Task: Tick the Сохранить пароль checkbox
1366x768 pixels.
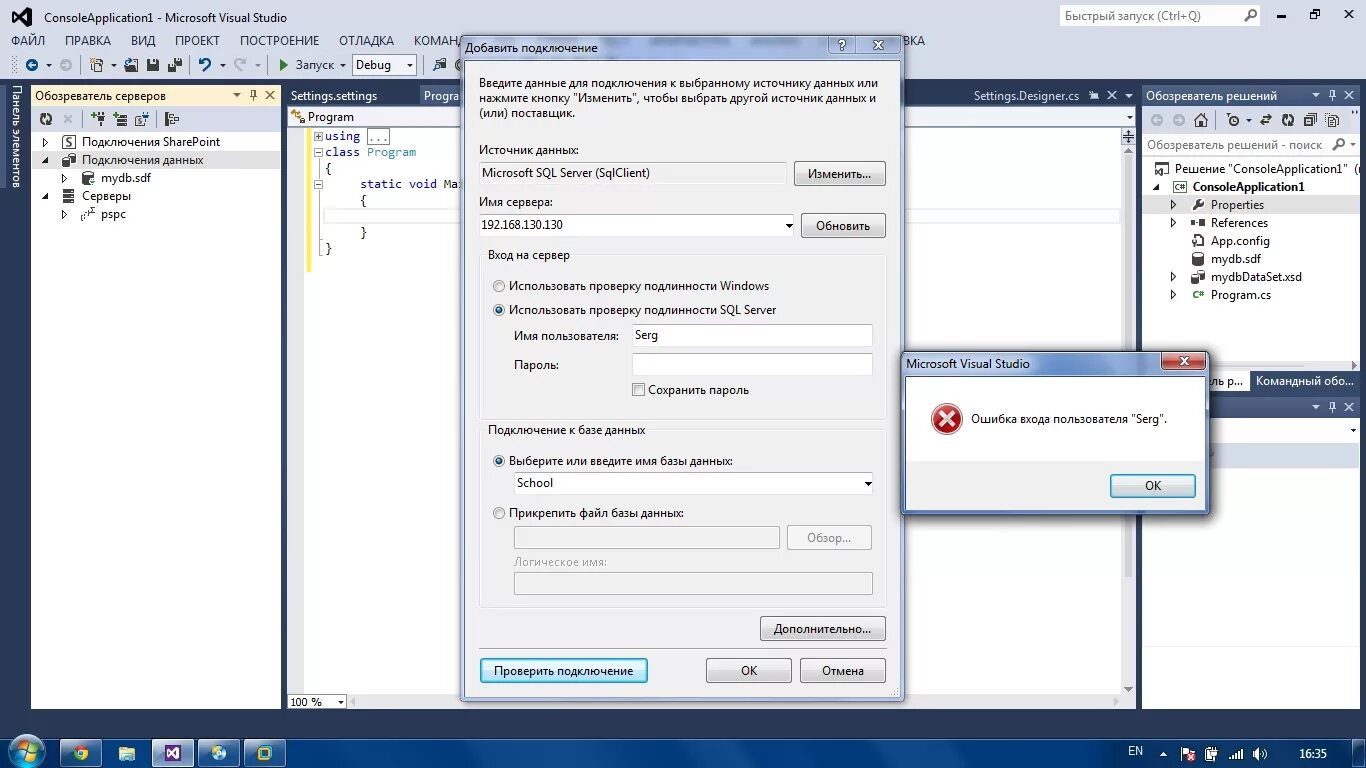Action: [639, 390]
